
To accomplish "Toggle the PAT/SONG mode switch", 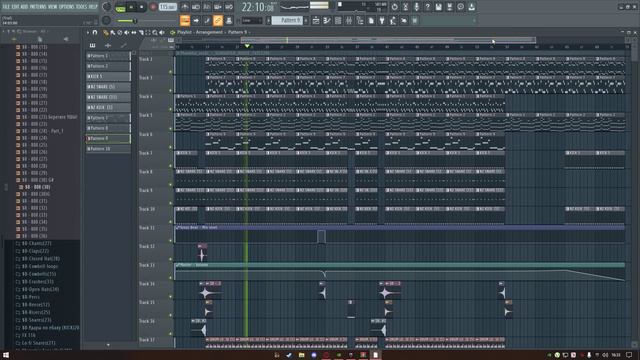I will pyautogui.click(x=120, y=8).
